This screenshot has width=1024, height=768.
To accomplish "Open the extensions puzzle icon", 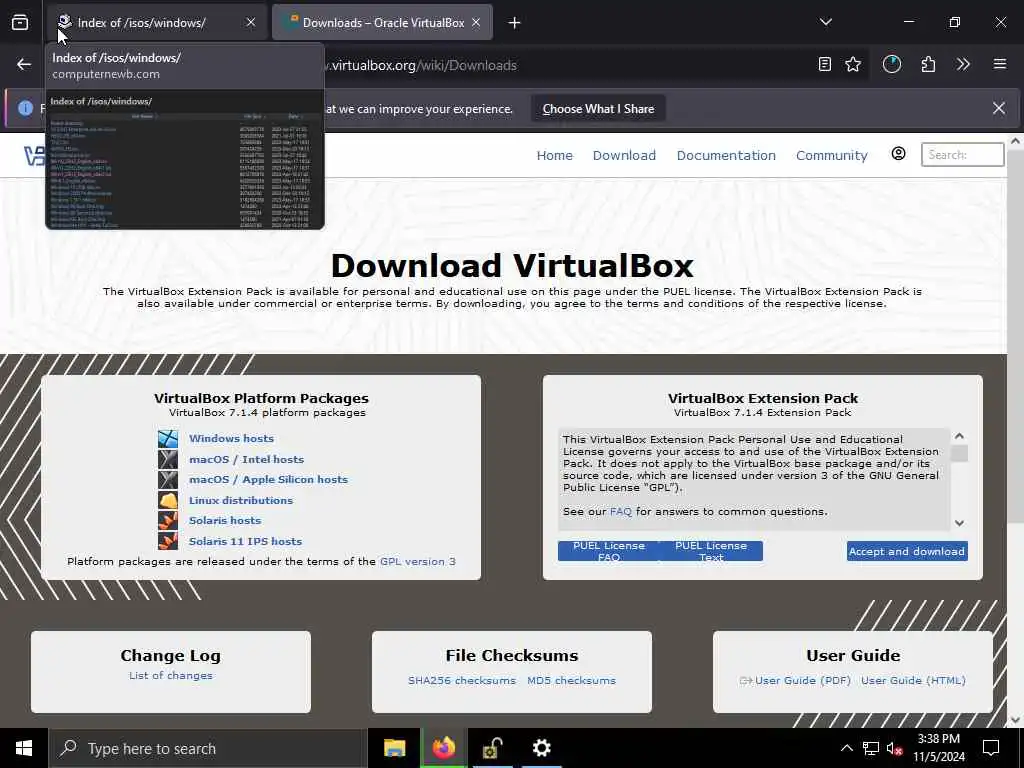I will 928,64.
